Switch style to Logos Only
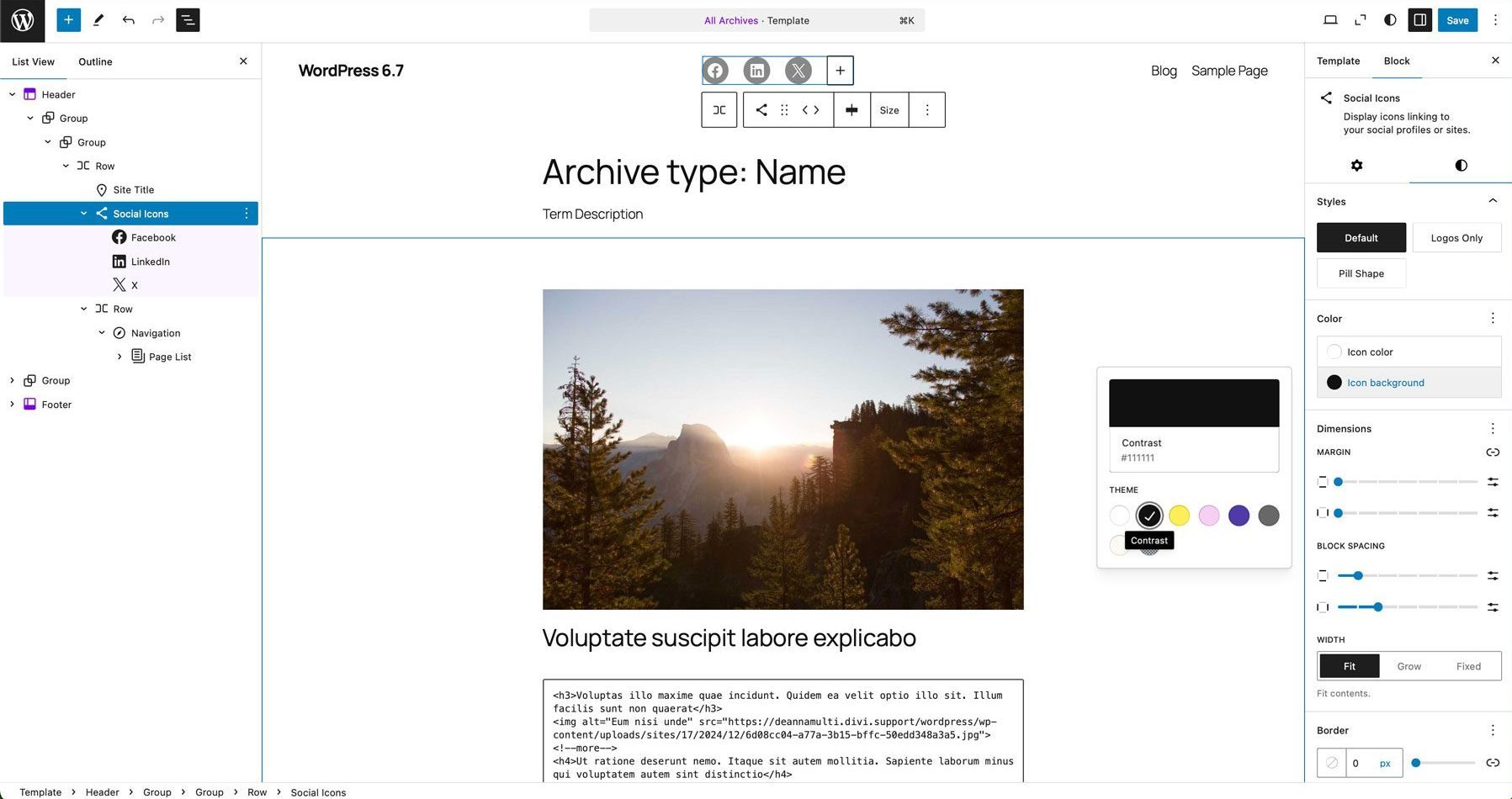This screenshot has height=799, width=1512. point(1456,237)
